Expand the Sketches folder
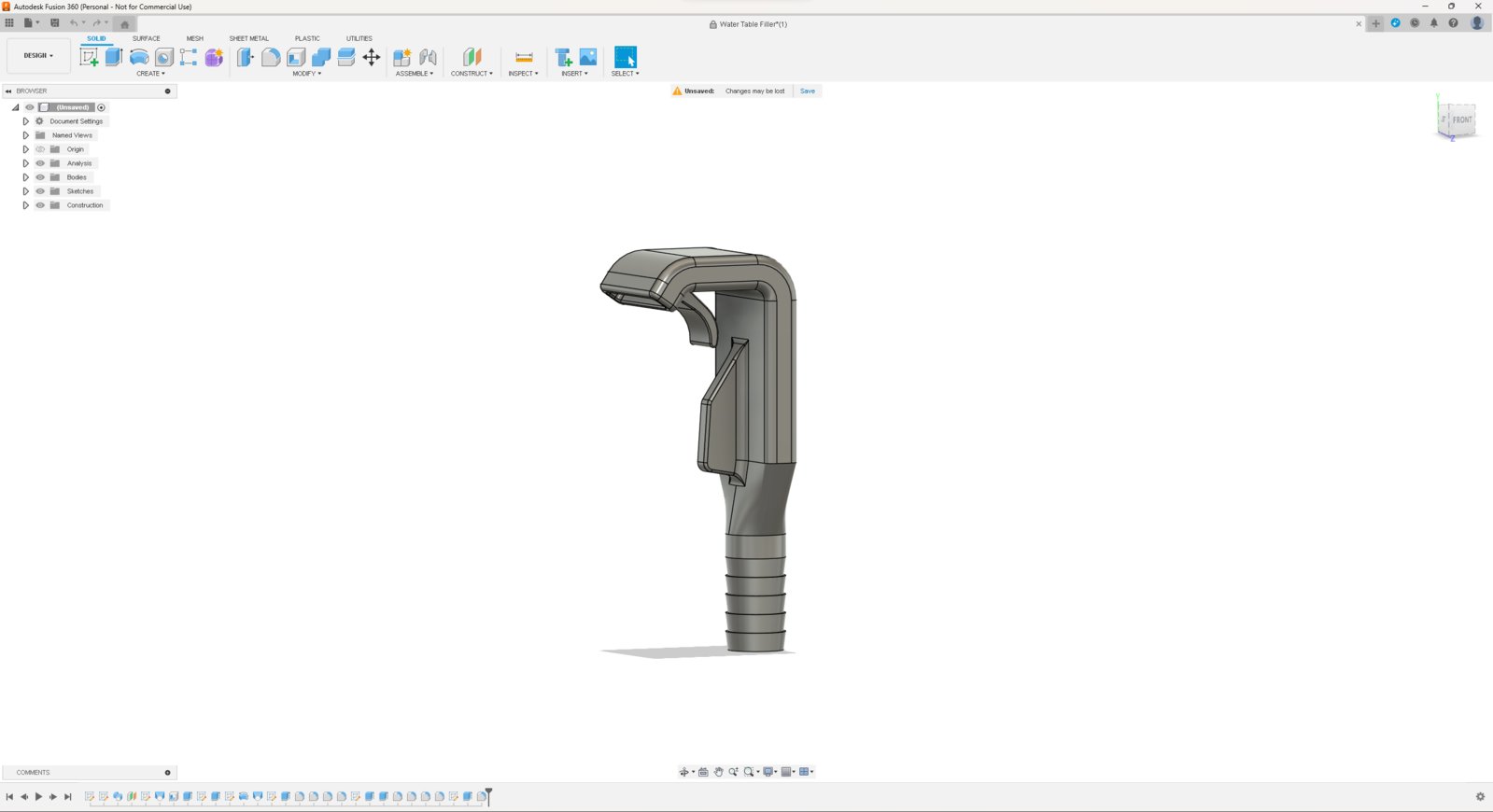1493x812 pixels. [x=26, y=191]
